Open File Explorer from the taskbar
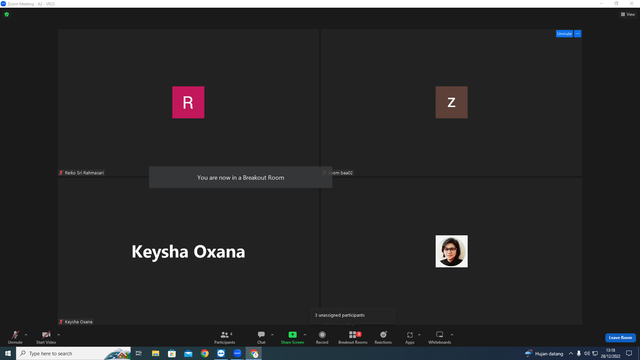640x360 pixels. (156, 353)
